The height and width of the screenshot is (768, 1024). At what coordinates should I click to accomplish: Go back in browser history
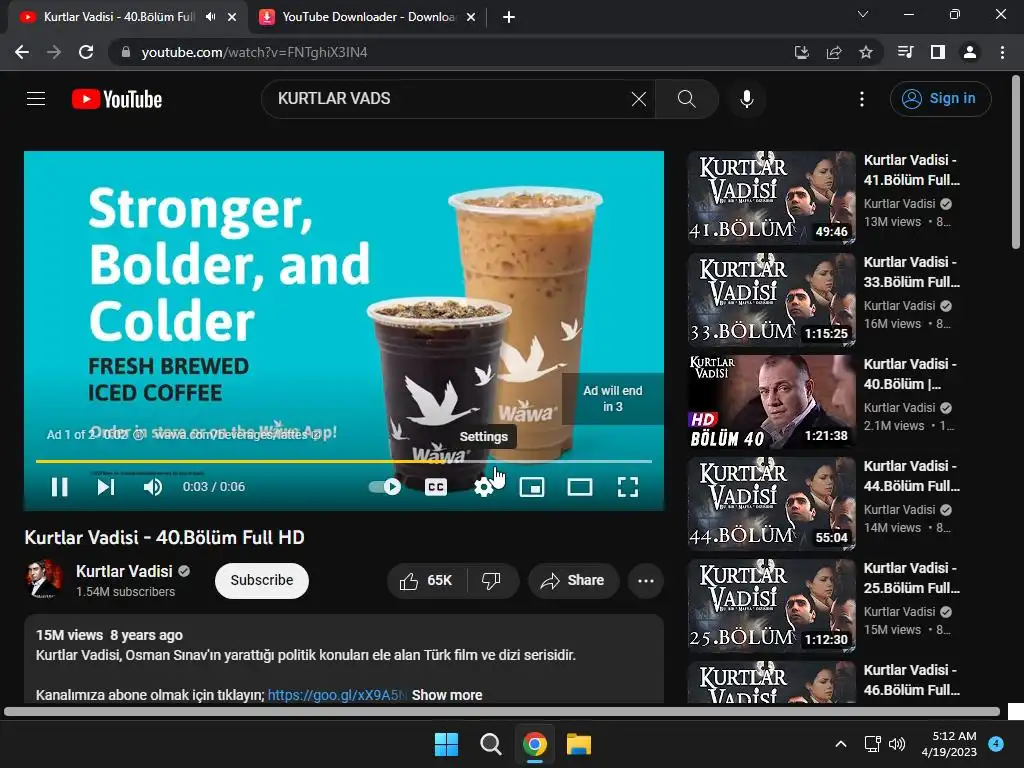click(22, 52)
